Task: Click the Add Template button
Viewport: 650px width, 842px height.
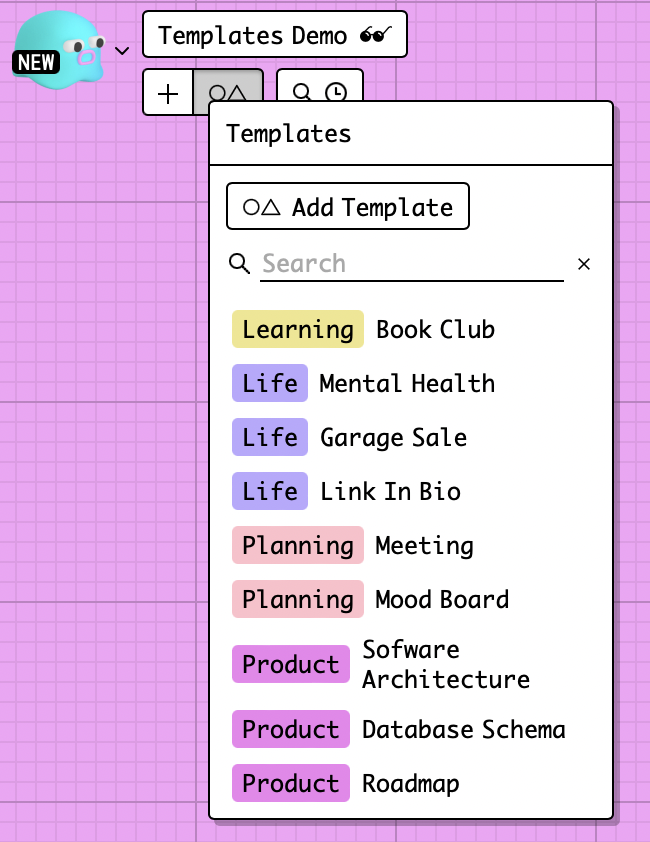Action: coord(347,207)
